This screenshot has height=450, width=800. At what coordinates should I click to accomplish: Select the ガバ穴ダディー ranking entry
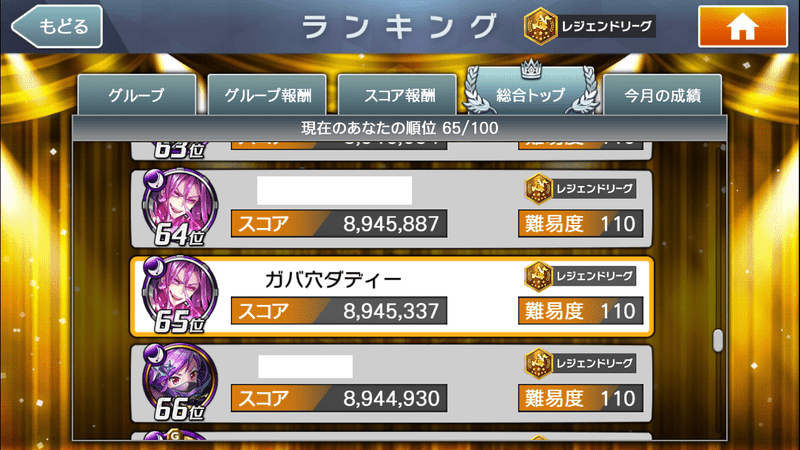tap(392, 296)
